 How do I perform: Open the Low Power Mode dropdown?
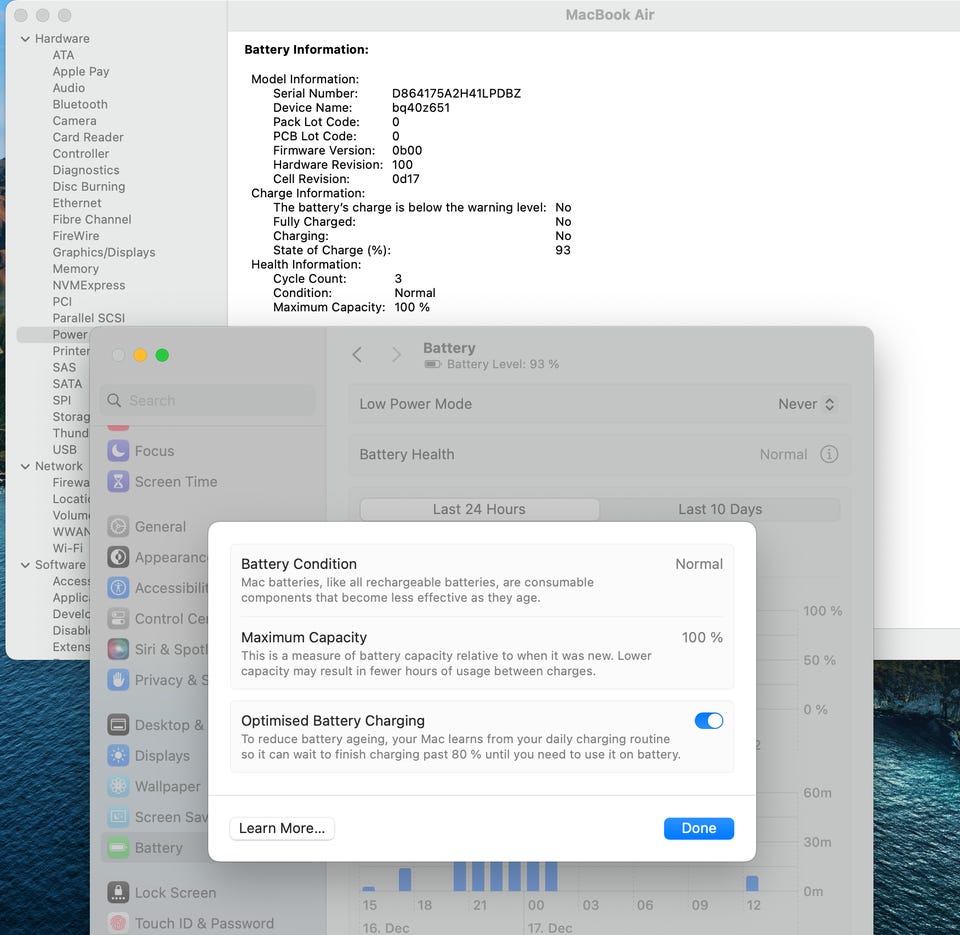pos(806,404)
